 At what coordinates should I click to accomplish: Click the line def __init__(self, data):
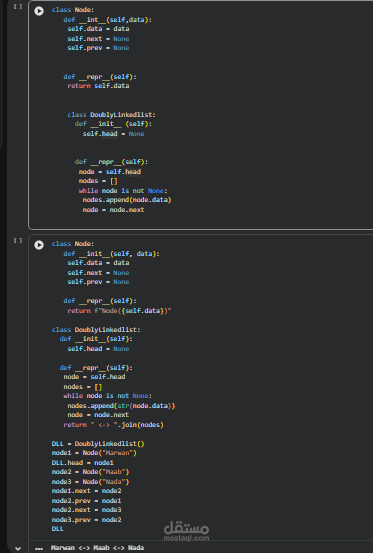click(x=111, y=254)
